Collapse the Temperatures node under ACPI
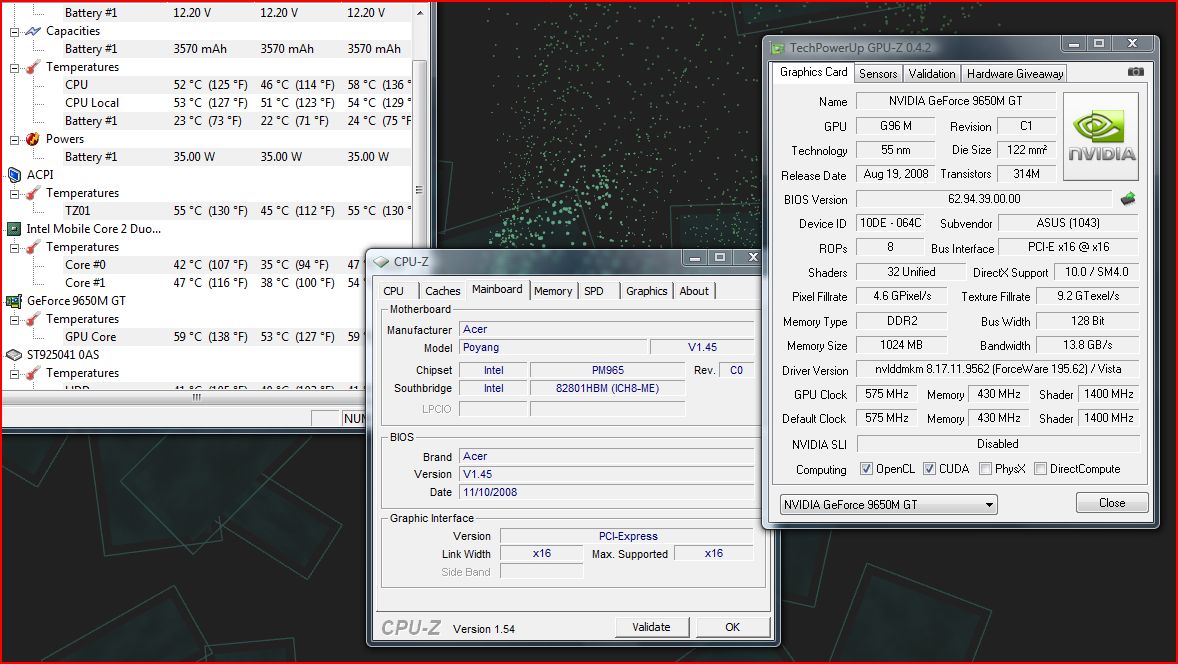This screenshot has height=664, width=1178. 14,194
